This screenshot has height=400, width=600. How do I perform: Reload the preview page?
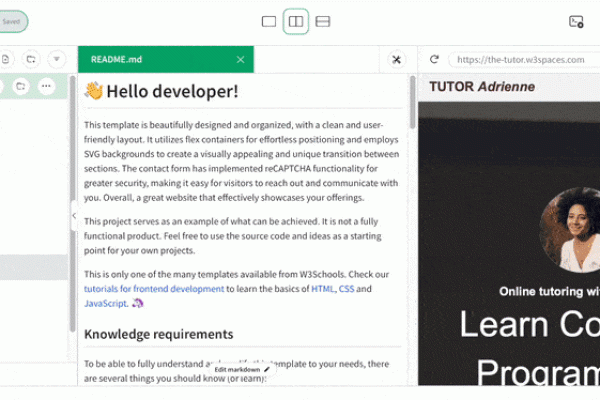coord(434,60)
